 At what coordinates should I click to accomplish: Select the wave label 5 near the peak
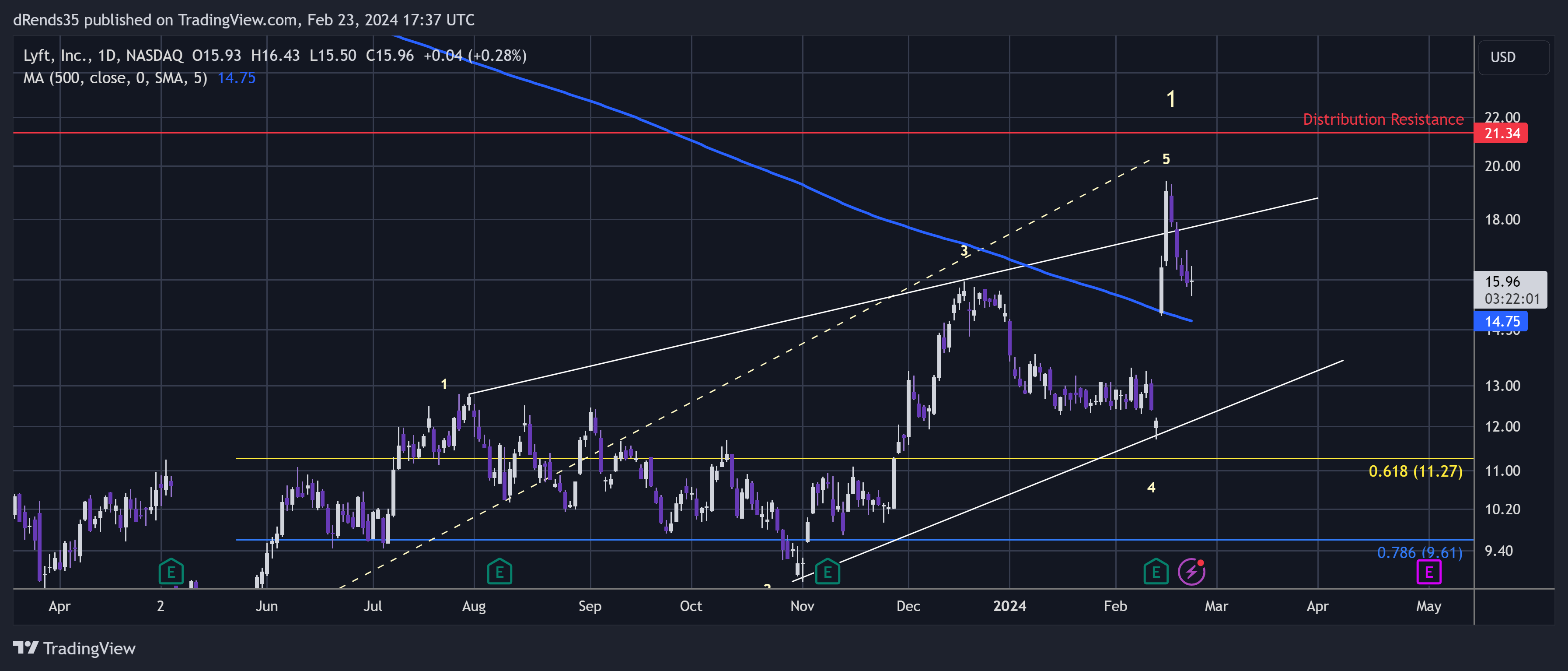1166,159
